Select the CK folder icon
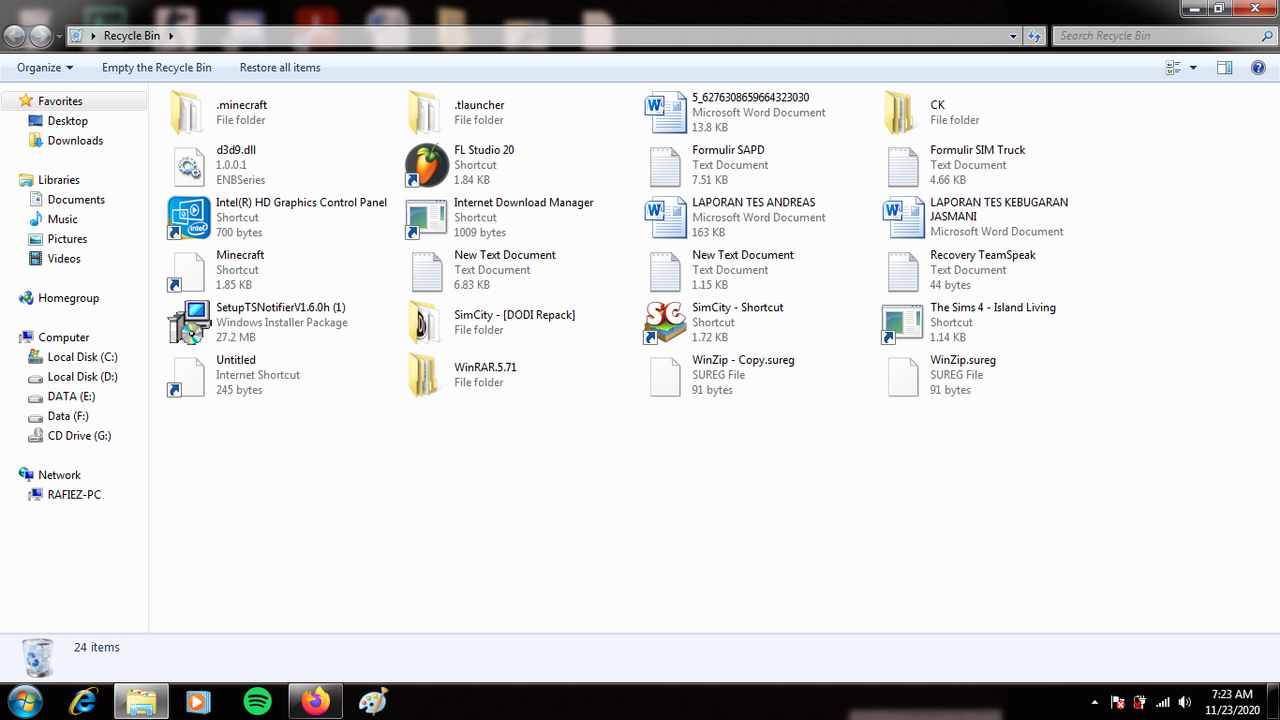This screenshot has width=1280, height=720. click(902, 112)
